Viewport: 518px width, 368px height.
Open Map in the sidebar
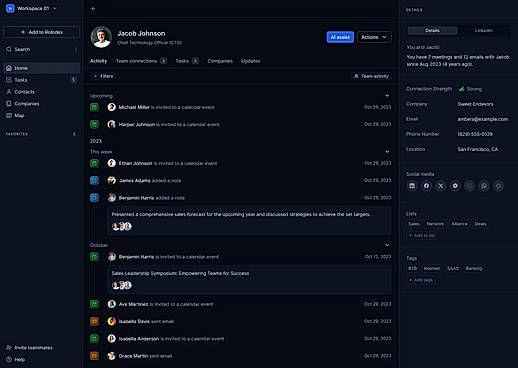pyautogui.click(x=42, y=115)
